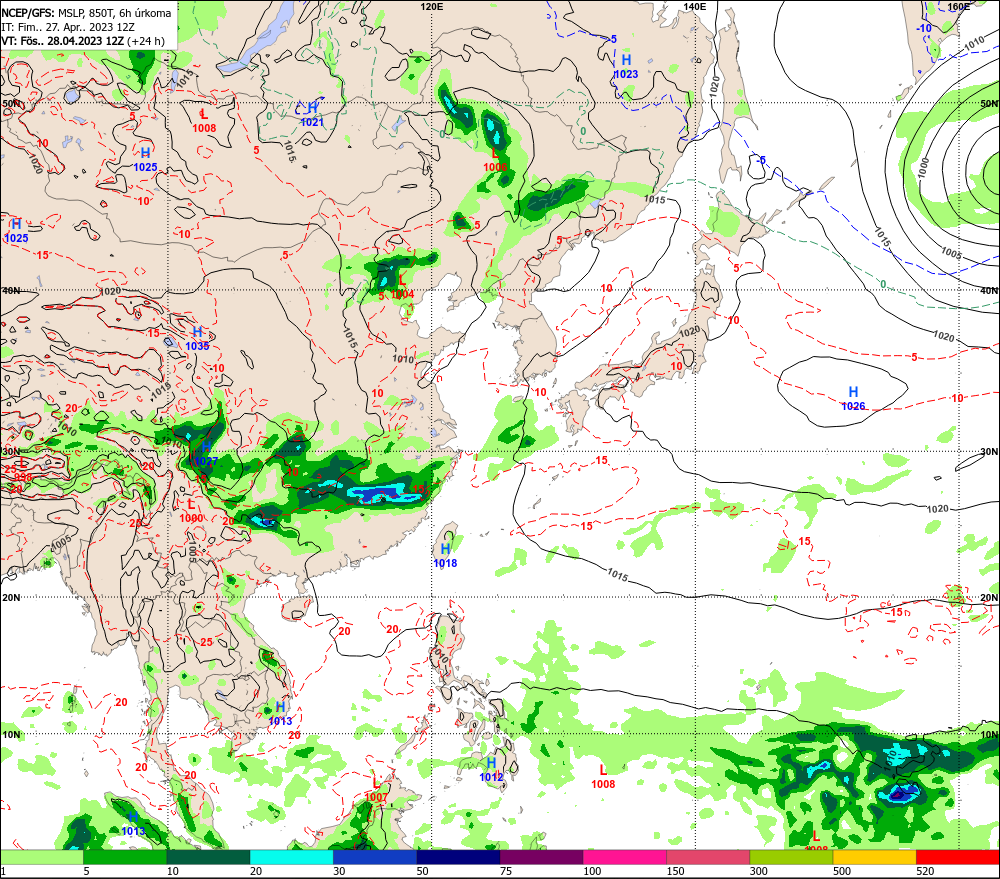Select the cyan 20 mm legend swatch
Image resolution: width=1000 pixels, height=879 pixels.
pyautogui.click(x=291, y=857)
